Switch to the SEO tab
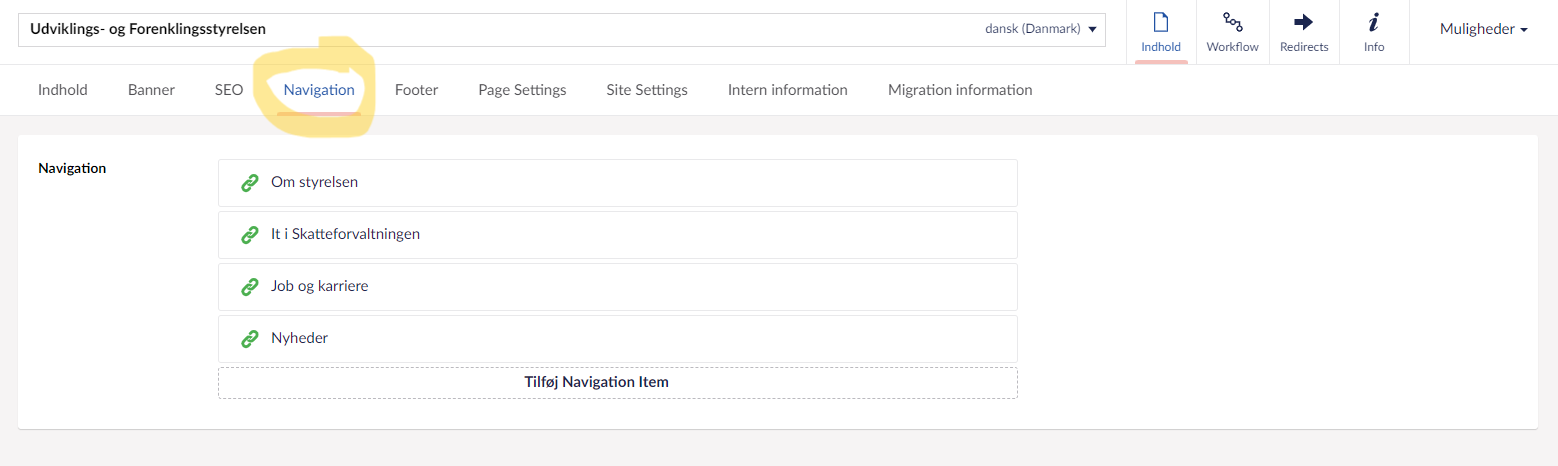Viewport: 1558px width, 466px height. (229, 90)
